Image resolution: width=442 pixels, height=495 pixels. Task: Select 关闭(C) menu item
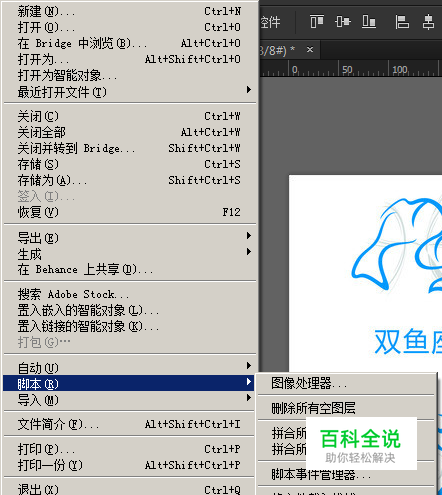[x=129, y=116]
